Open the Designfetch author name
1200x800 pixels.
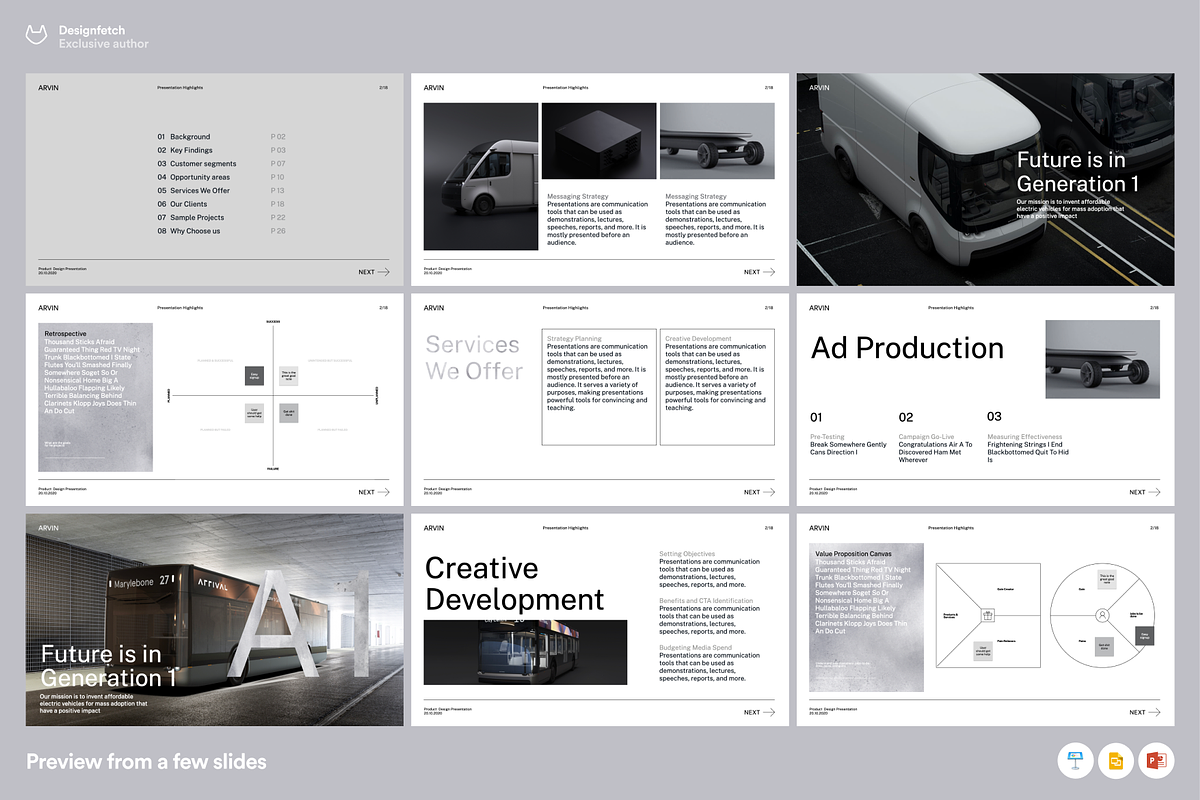click(91, 31)
